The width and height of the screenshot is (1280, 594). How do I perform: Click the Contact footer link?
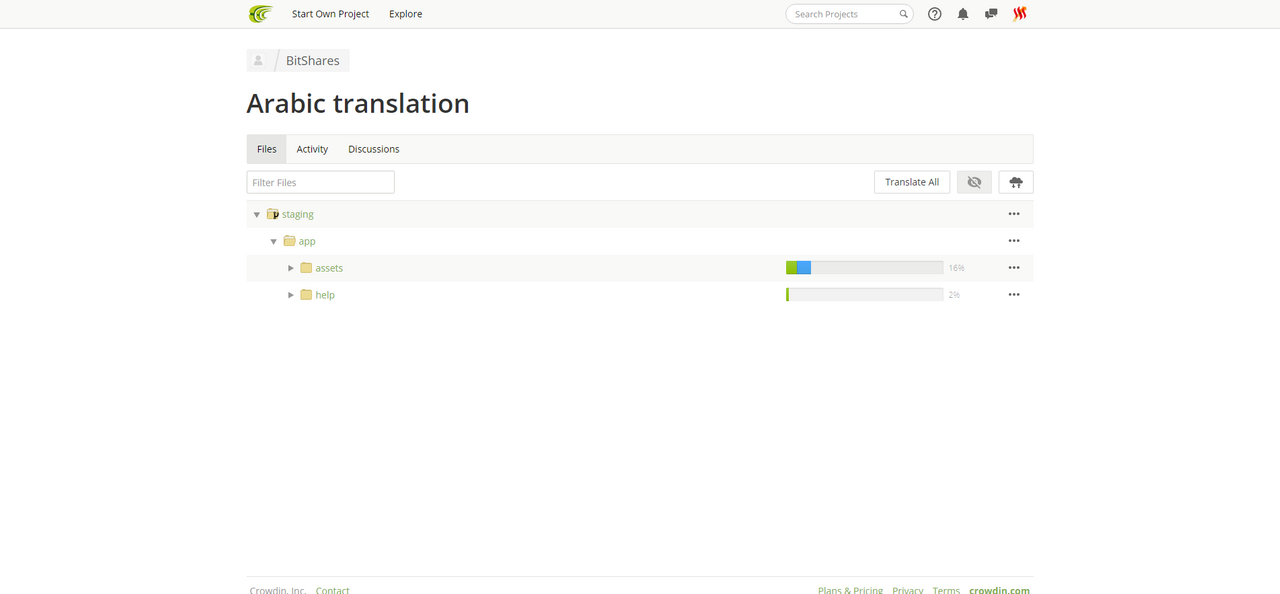tap(333, 590)
